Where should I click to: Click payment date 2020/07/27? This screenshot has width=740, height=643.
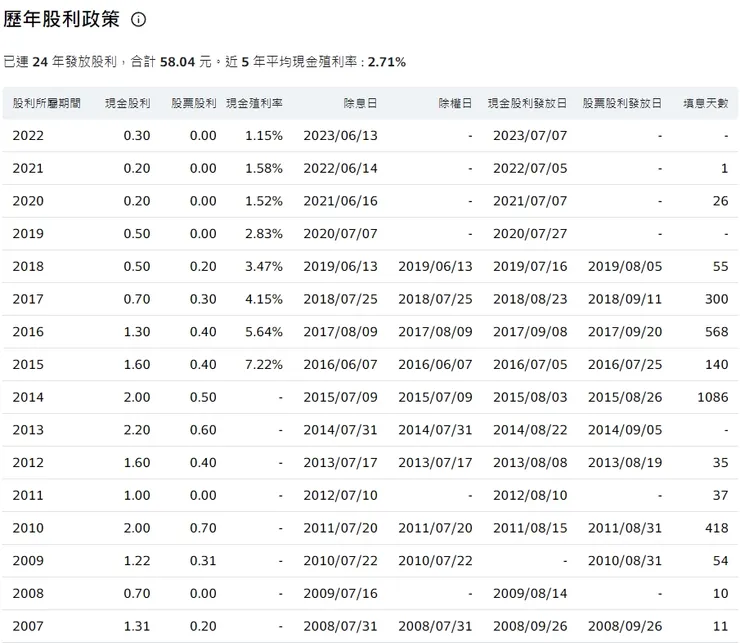[x=530, y=234]
